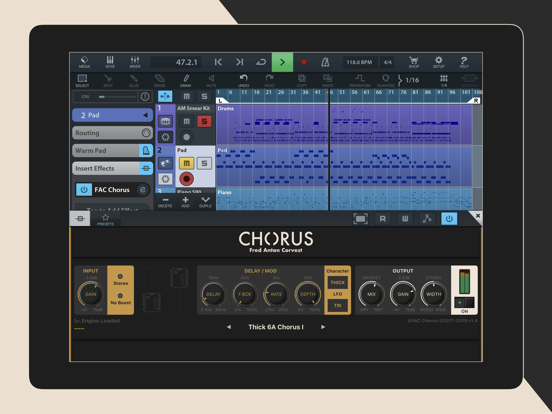
Task: Select the THICK character button
Action: click(x=337, y=282)
